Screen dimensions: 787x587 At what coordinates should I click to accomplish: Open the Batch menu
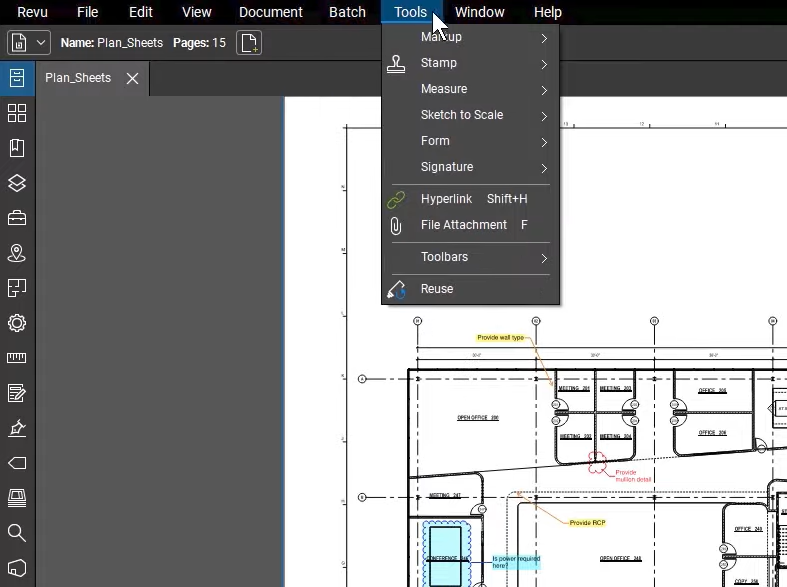click(347, 12)
